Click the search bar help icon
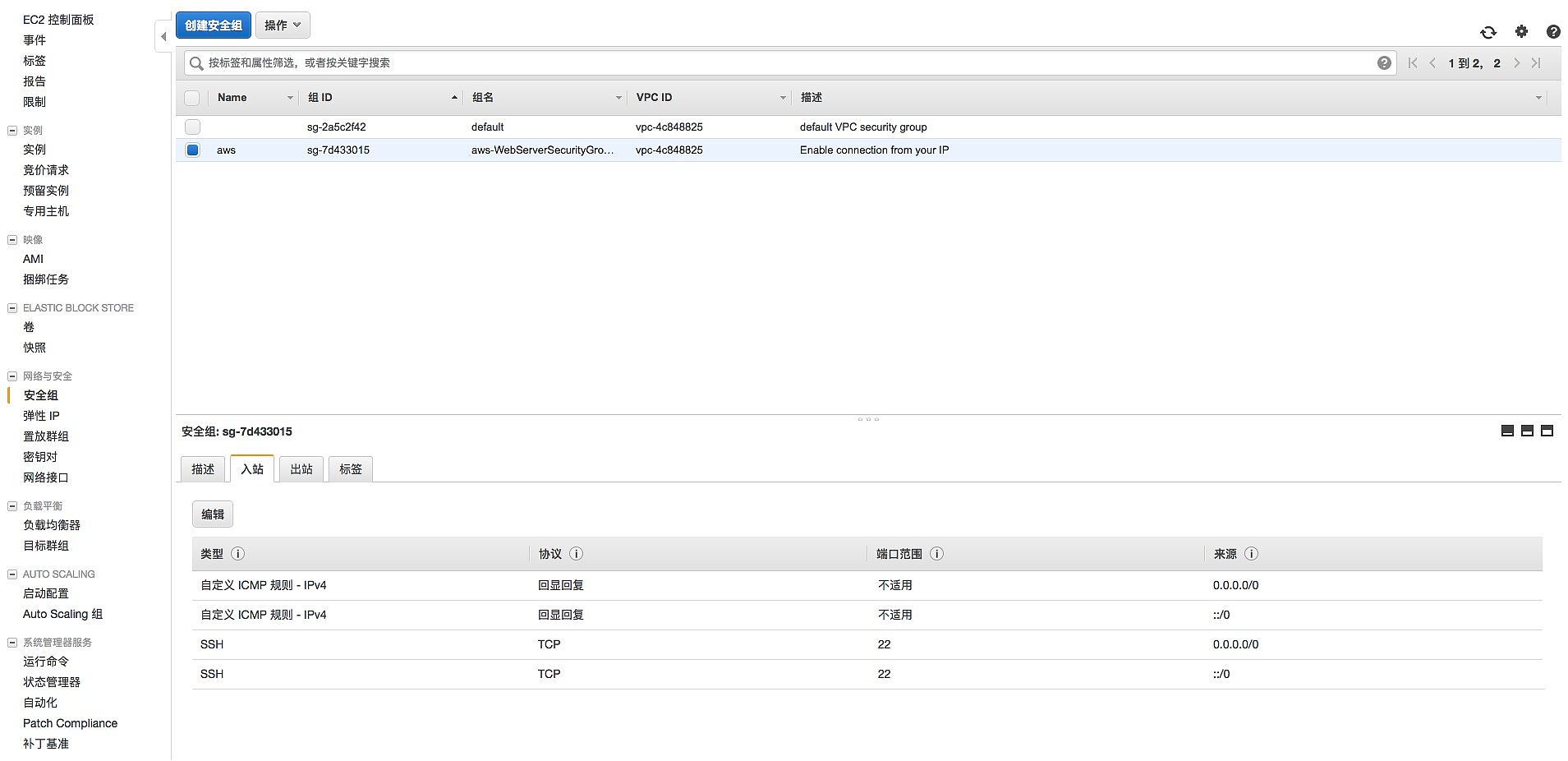The image size is (1568, 761). tap(1384, 63)
